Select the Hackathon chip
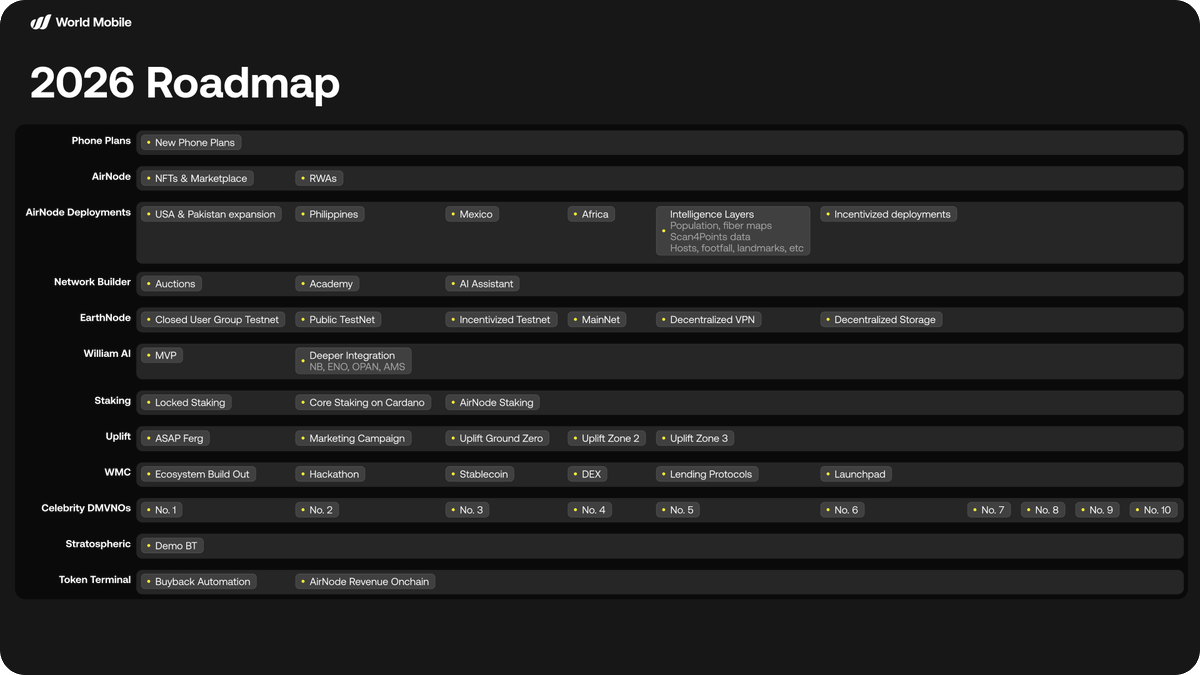The image size is (1200, 675). 330,475
